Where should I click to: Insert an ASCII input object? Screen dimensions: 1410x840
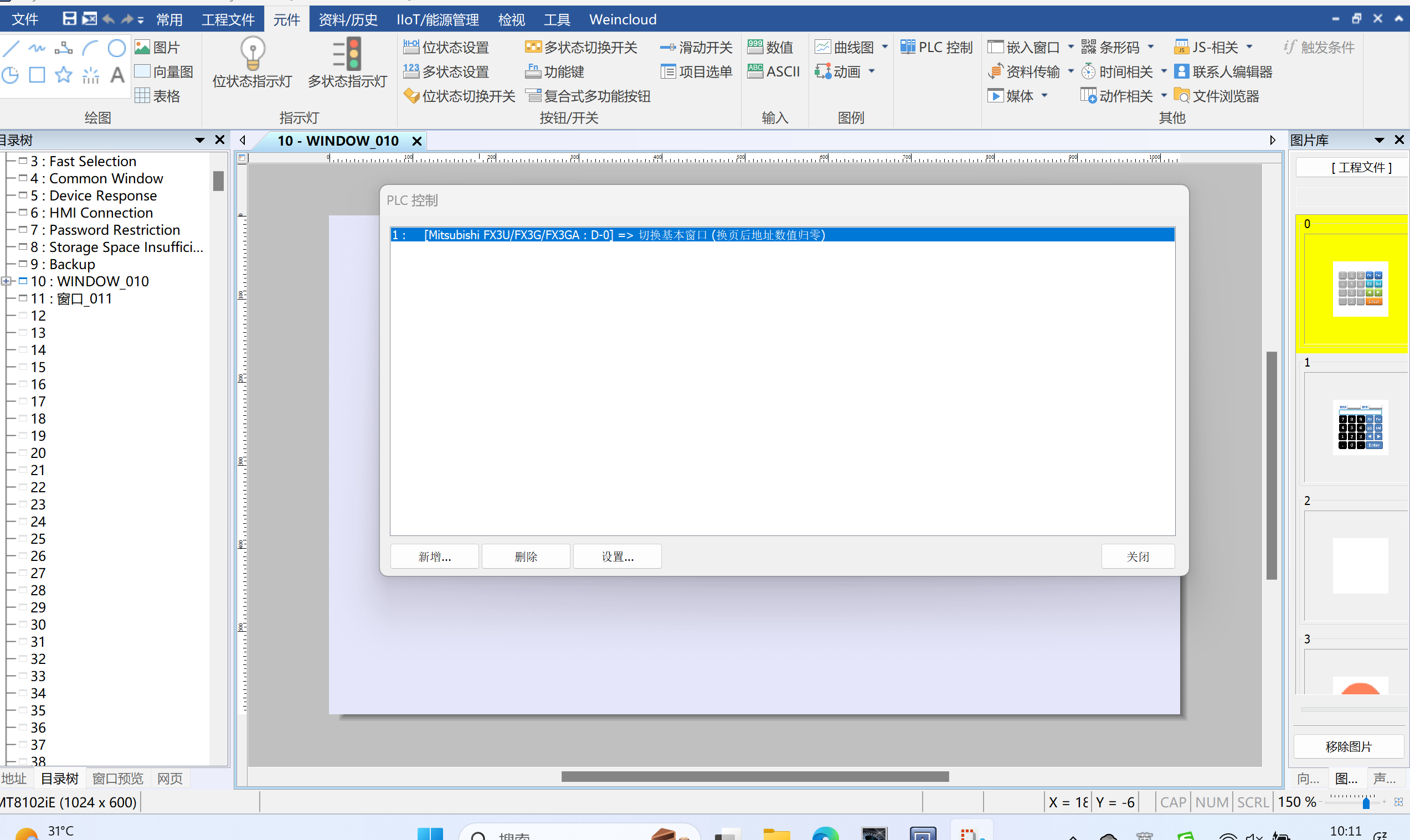[774, 71]
